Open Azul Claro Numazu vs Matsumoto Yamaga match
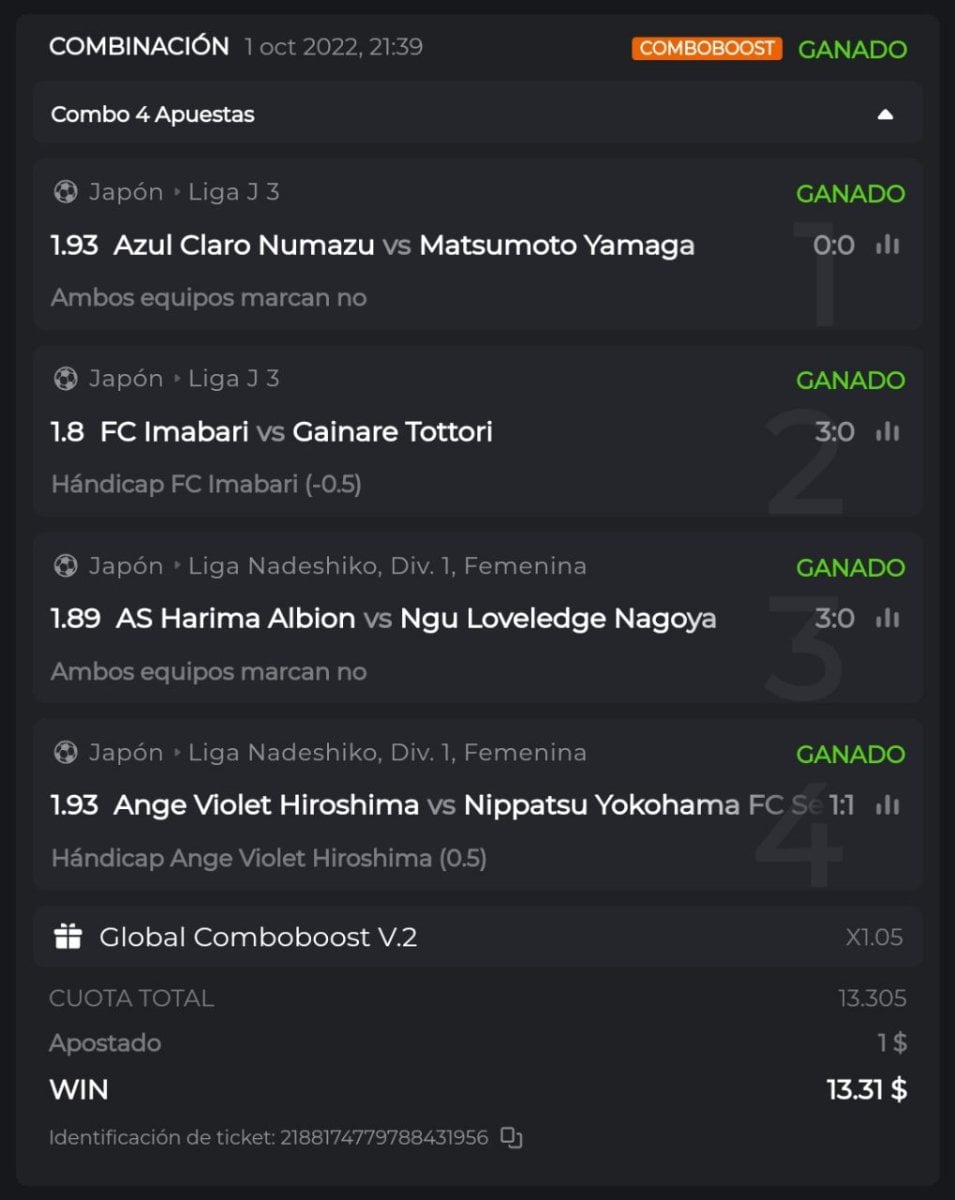Viewport: 955px width, 1200px height. click(x=404, y=245)
